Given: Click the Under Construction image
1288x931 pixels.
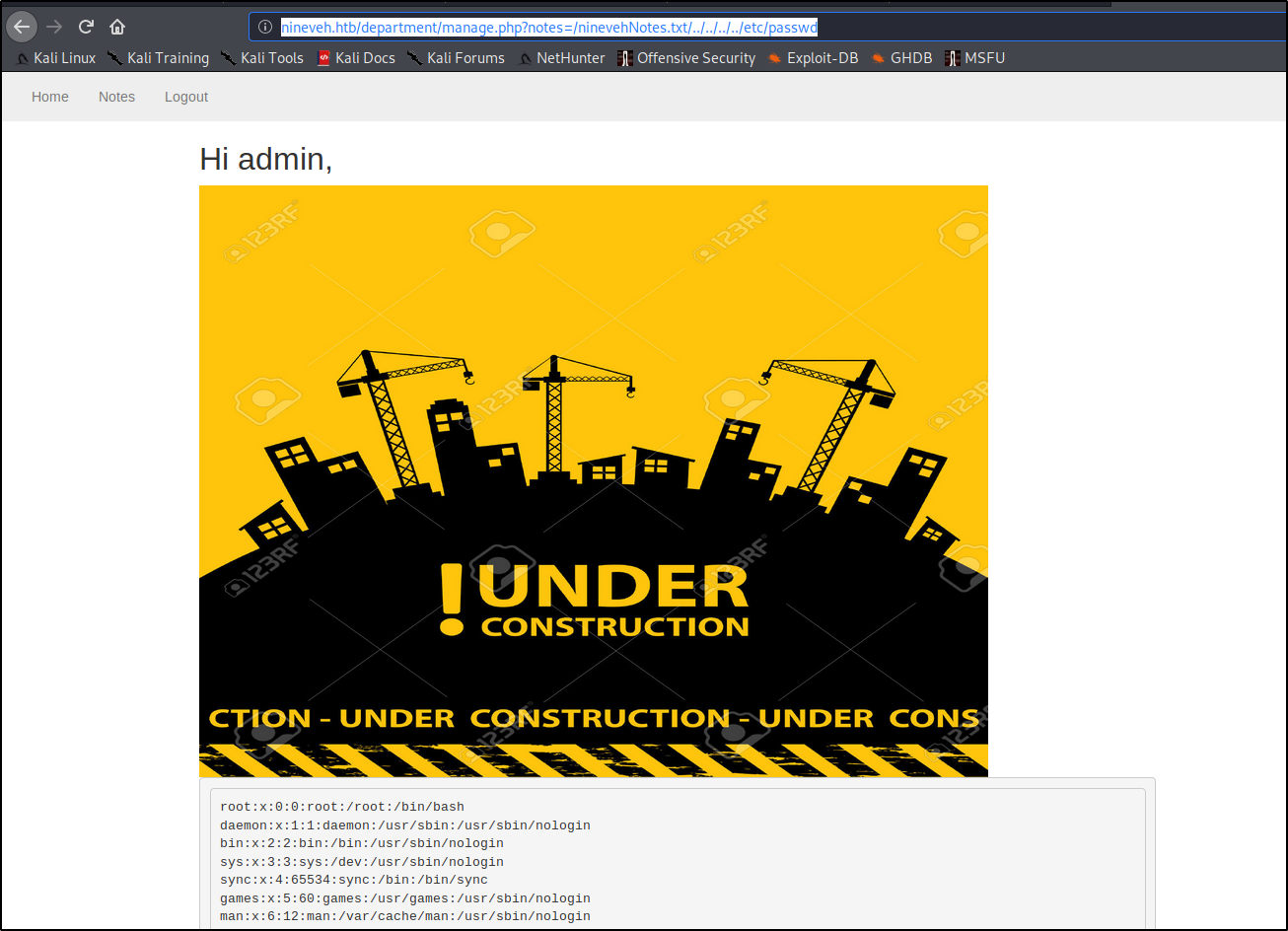Looking at the screenshot, I should [594, 481].
